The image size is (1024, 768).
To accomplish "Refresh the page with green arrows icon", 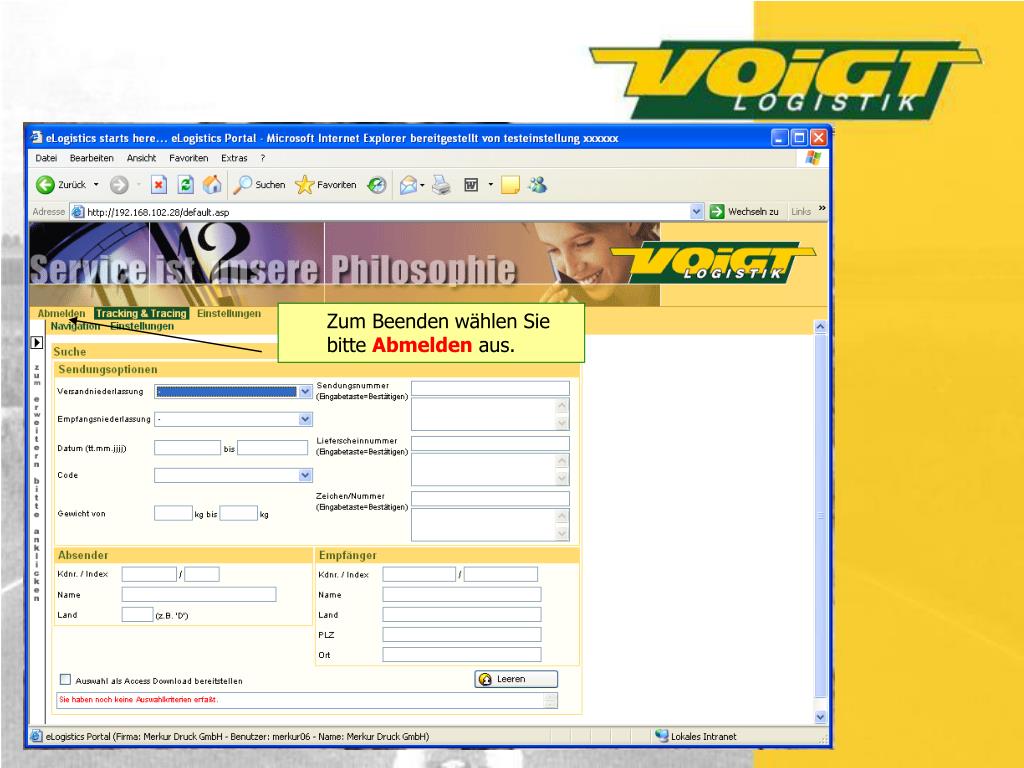I will [185, 185].
